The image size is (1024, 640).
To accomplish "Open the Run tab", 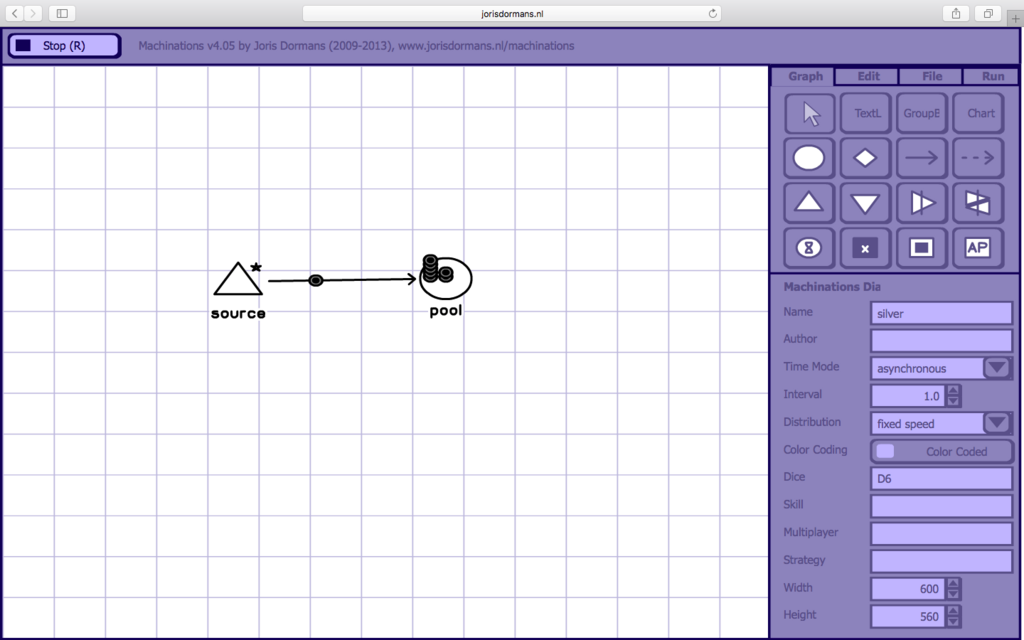I will tap(992, 76).
